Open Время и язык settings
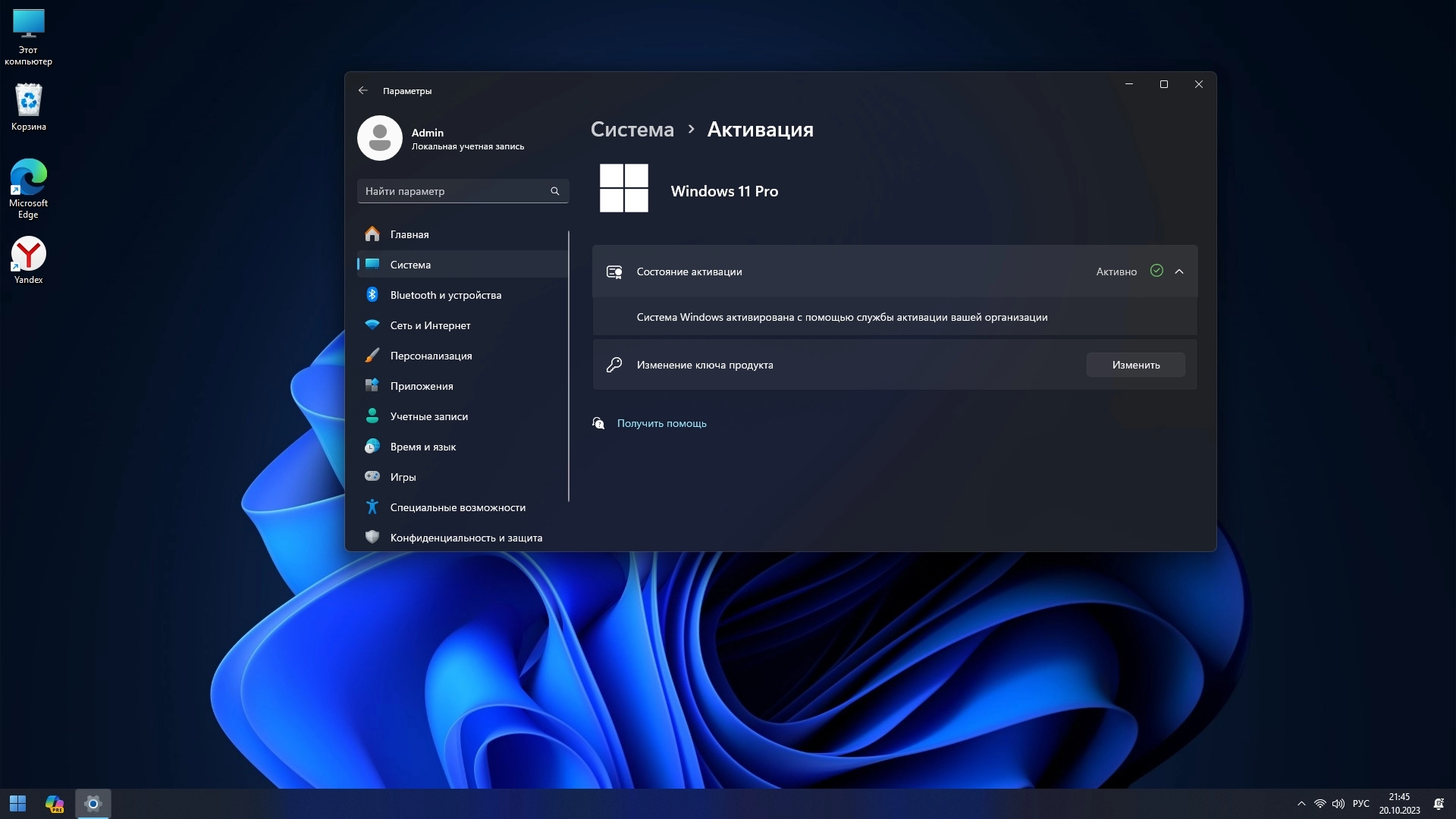Image resolution: width=1456 pixels, height=819 pixels. 422,447
